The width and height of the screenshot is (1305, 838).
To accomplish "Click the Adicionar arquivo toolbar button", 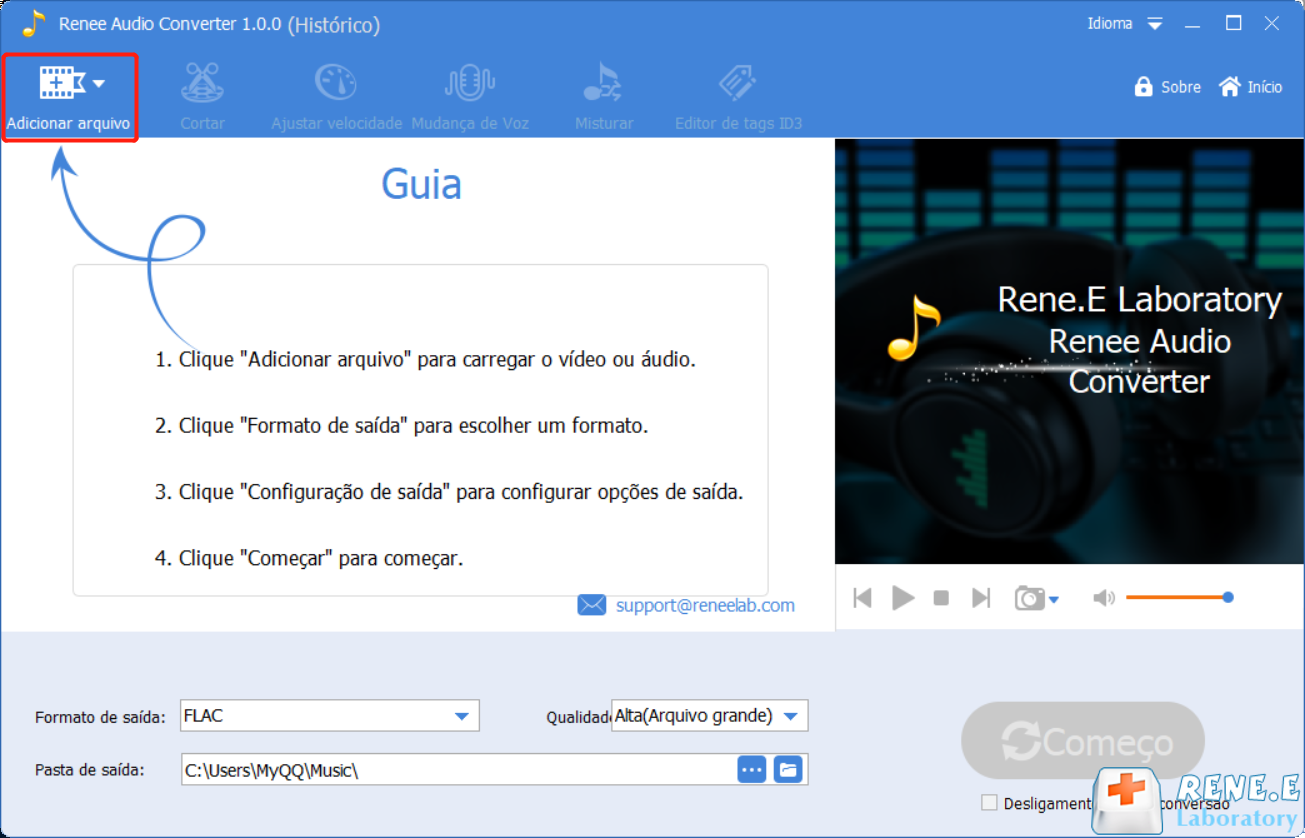I will [69, 97].
